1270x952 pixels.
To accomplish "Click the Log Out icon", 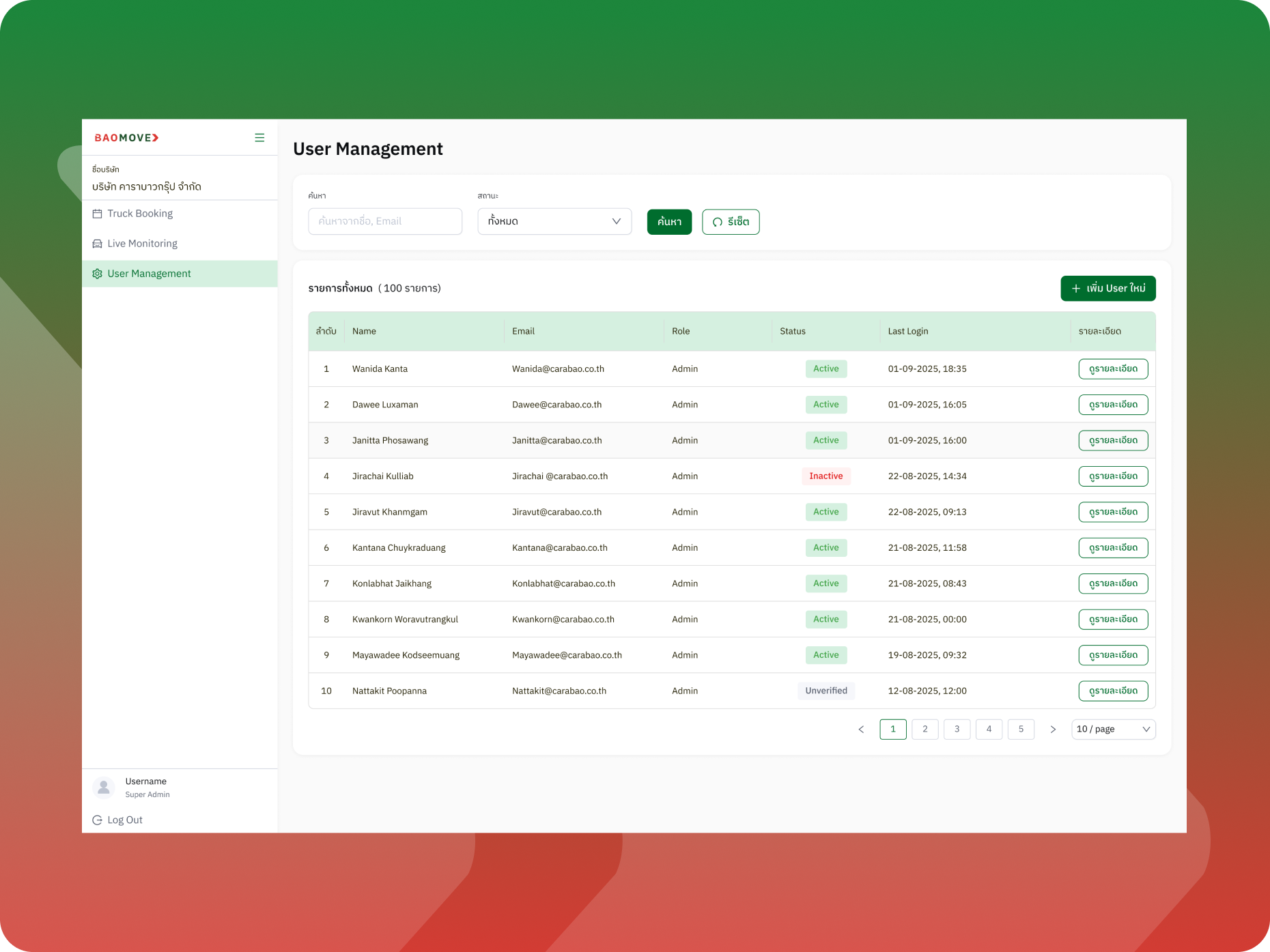I will [x=96, y=820].
